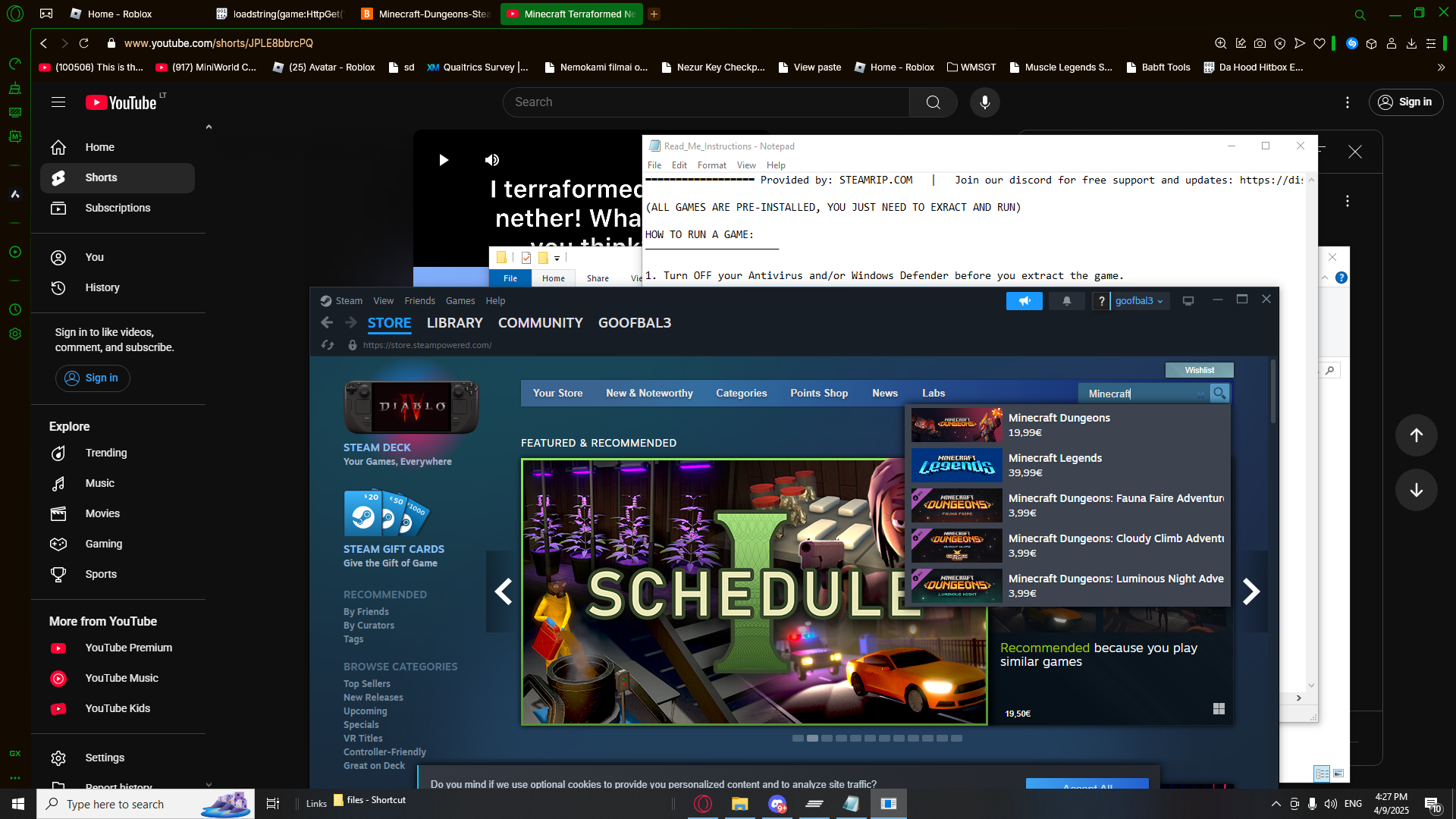This screenshot has width=1456, height=819.
Task: Open Gaming in Explore section
Action: 118,544
